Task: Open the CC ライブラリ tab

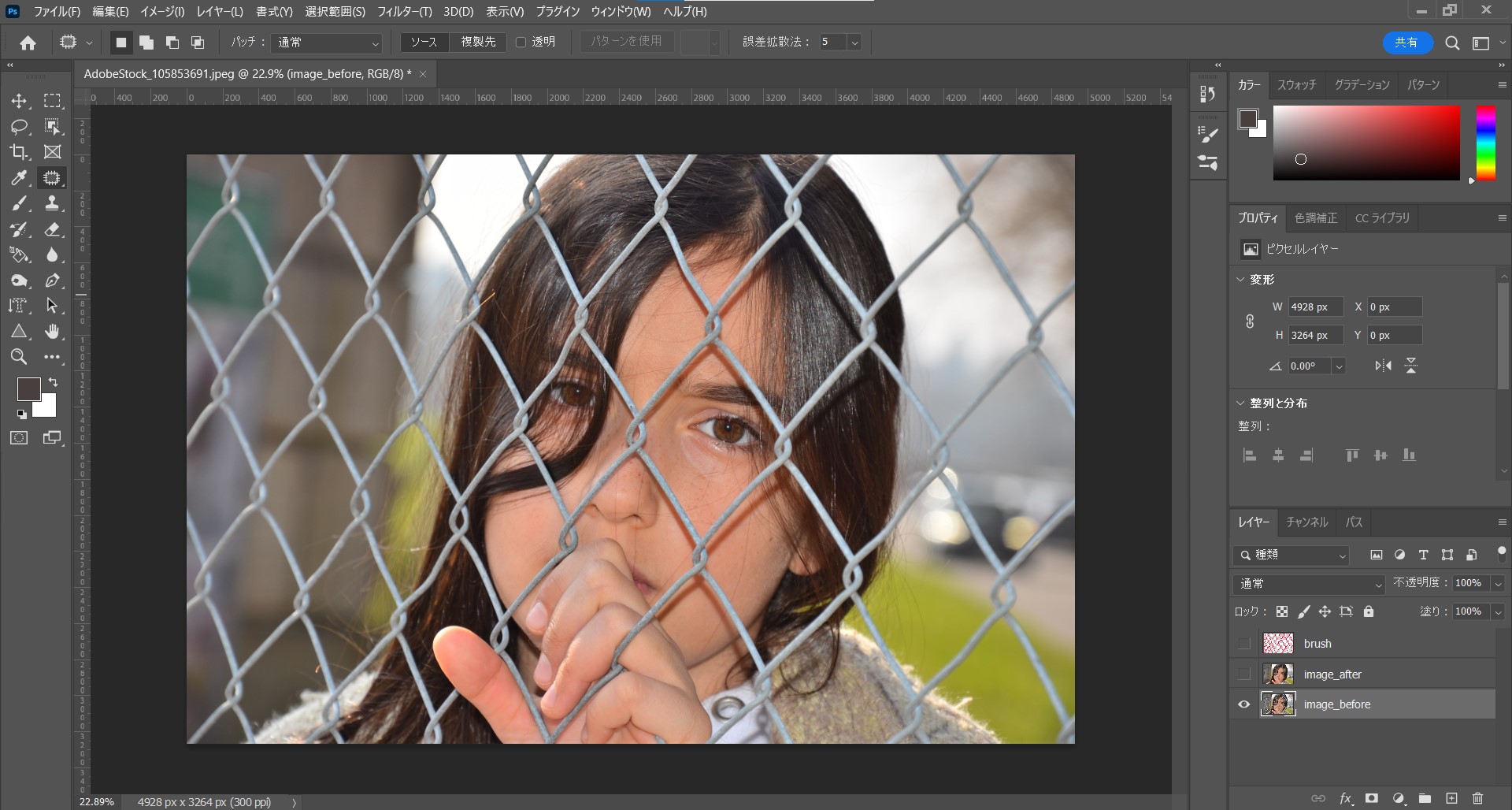Action: tap(1382, 218)
